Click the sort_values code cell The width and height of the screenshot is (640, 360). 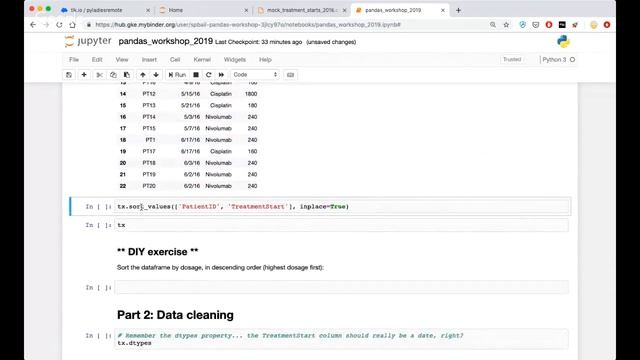[x=342, y=207]
